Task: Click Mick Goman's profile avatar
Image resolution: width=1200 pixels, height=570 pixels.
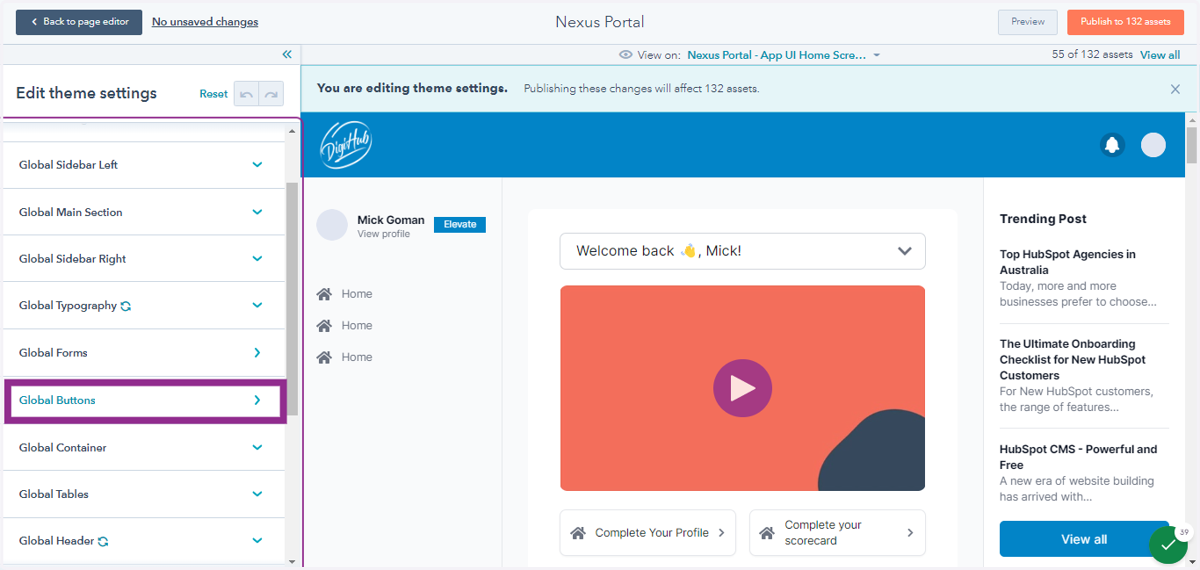Action: pos(332,225)
